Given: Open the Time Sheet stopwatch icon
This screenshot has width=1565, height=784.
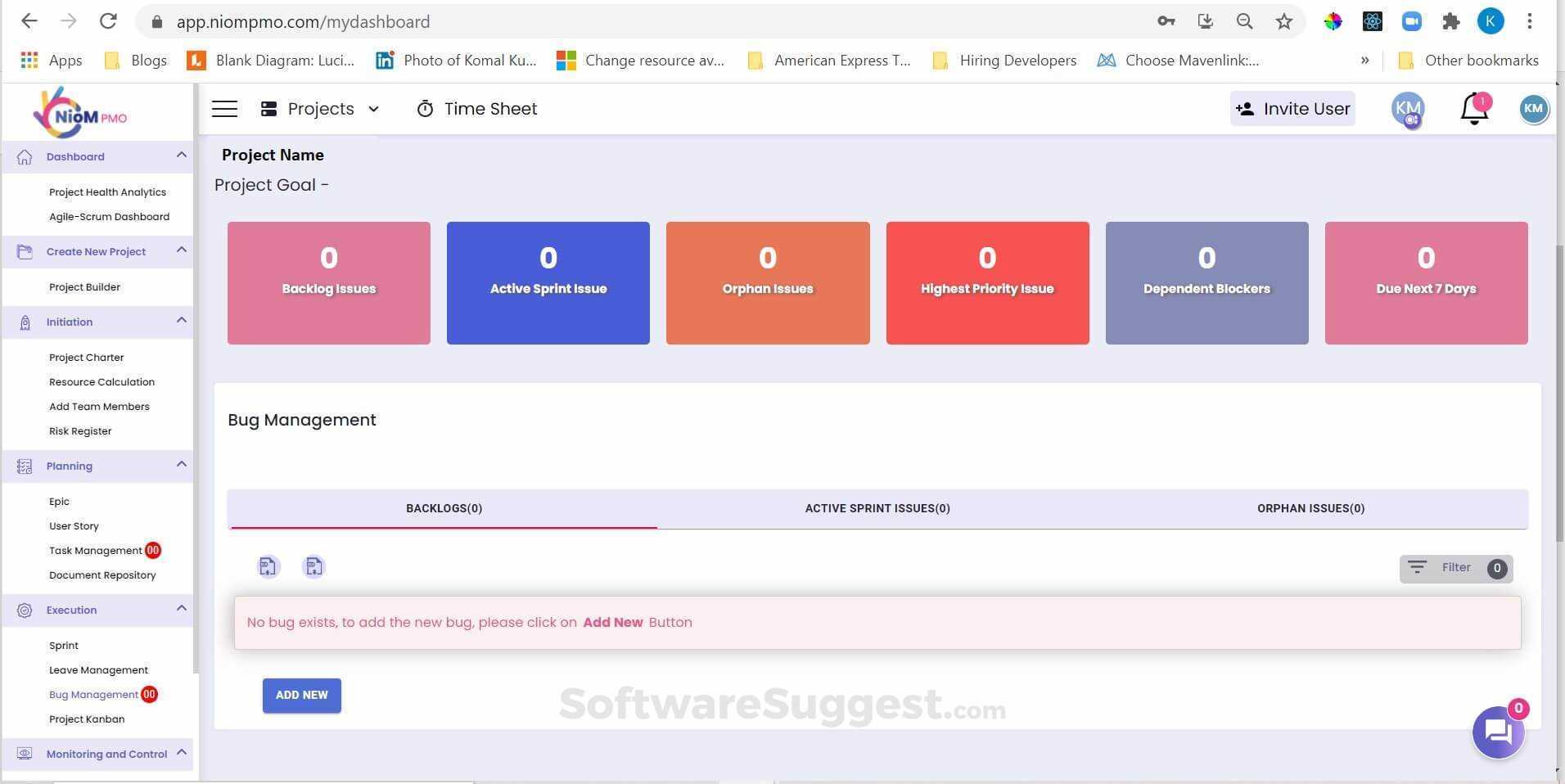Looking at the screenshot, I should (x=426, y=108).
